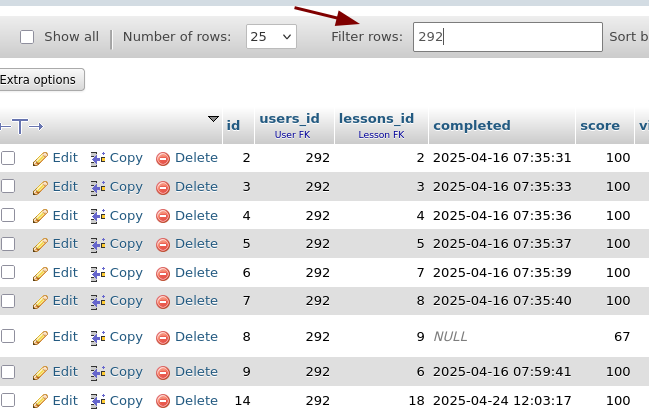Click the red Delete icon for row id 6
Image resolution: width=649 pixels, height=420 pixels.
click(x=163, y=274)
